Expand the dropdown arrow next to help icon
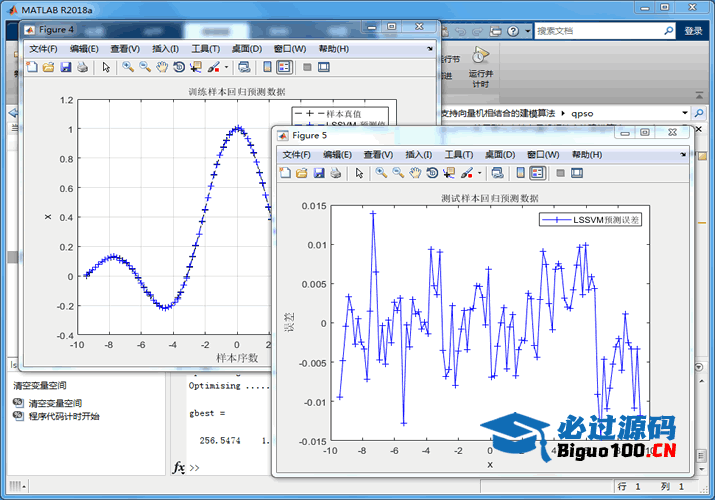The image size is (715, 500). (x=528, y=31)
